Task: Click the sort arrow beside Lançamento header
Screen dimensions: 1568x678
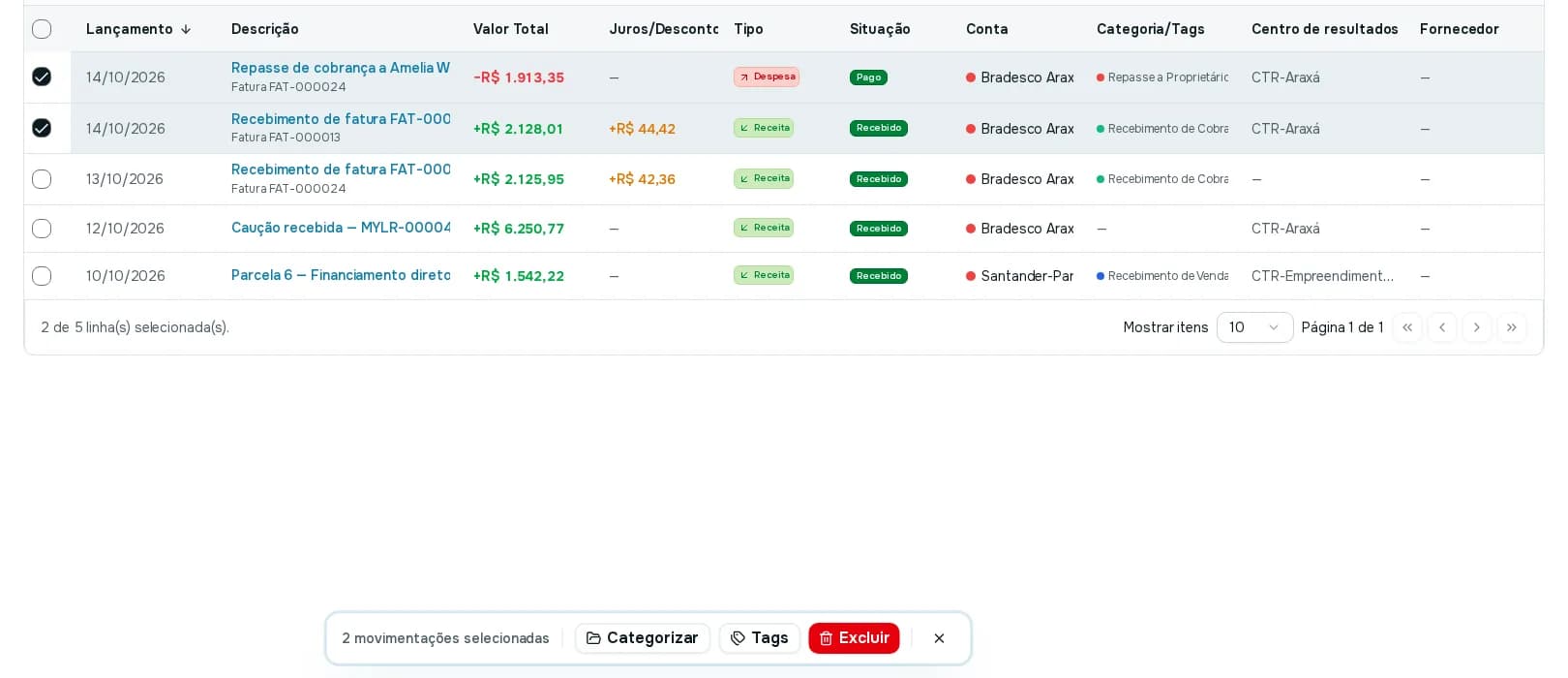Action: [x=186, y=29]
